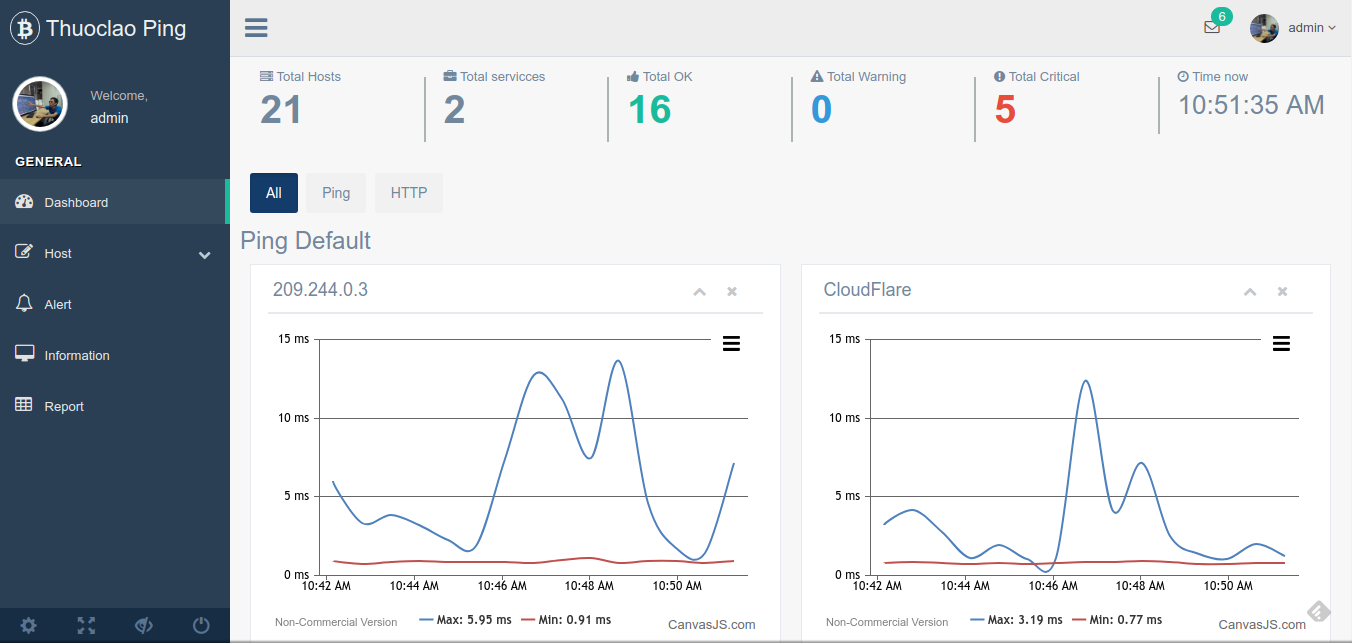Open chart menu on 209.244.0.3 graph

[x=731, y=344]
